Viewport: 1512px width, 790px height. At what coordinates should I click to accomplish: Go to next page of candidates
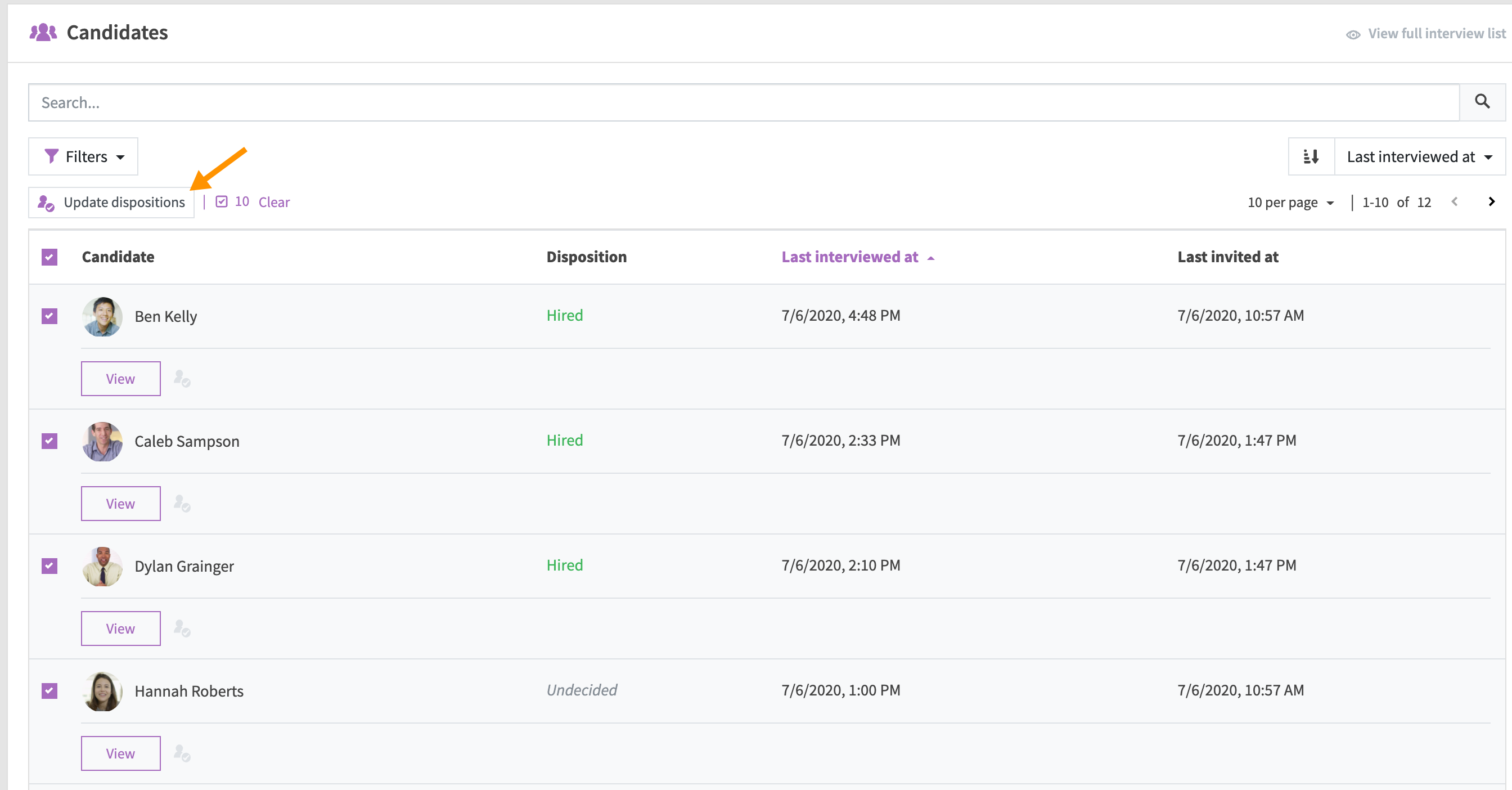[1491, 202]
